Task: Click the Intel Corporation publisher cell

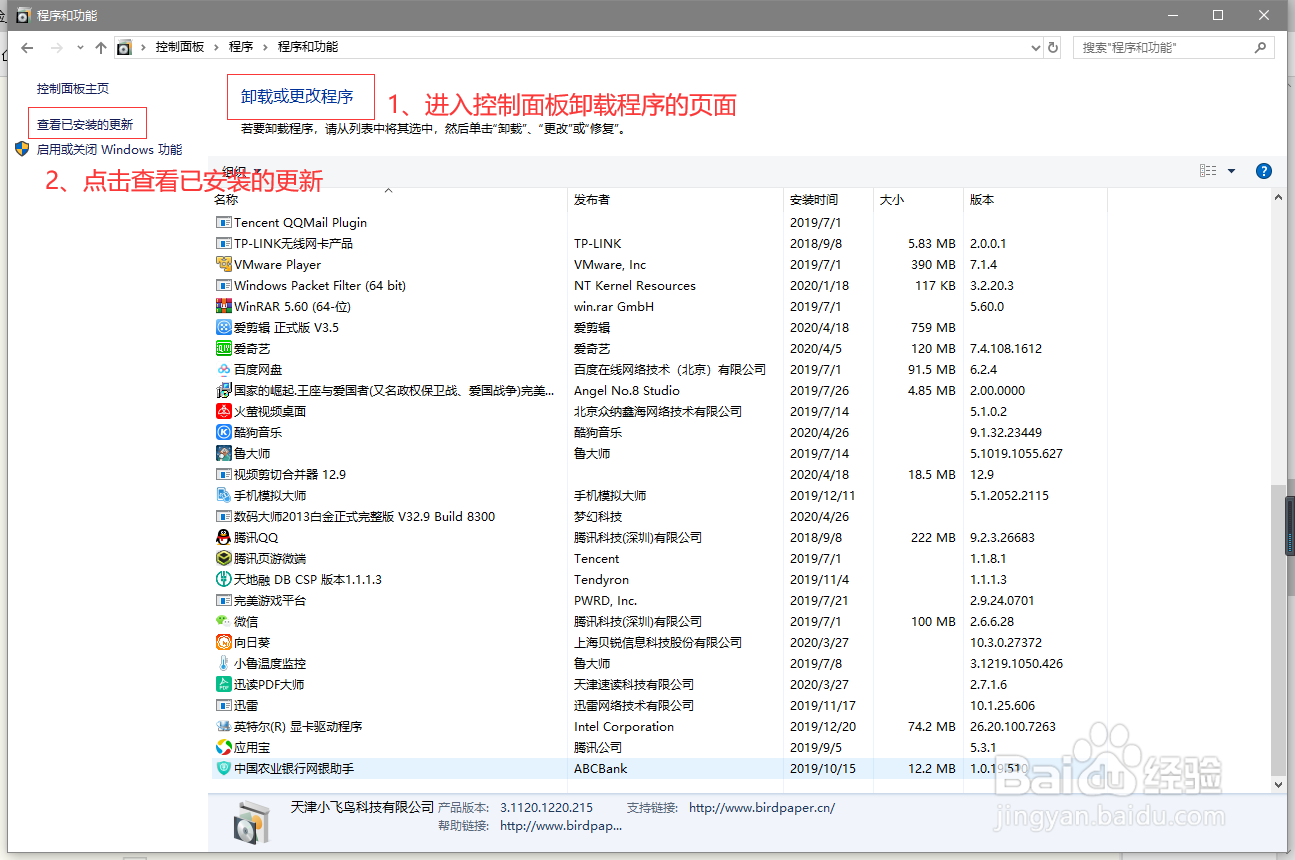Action: click(624, 727)
